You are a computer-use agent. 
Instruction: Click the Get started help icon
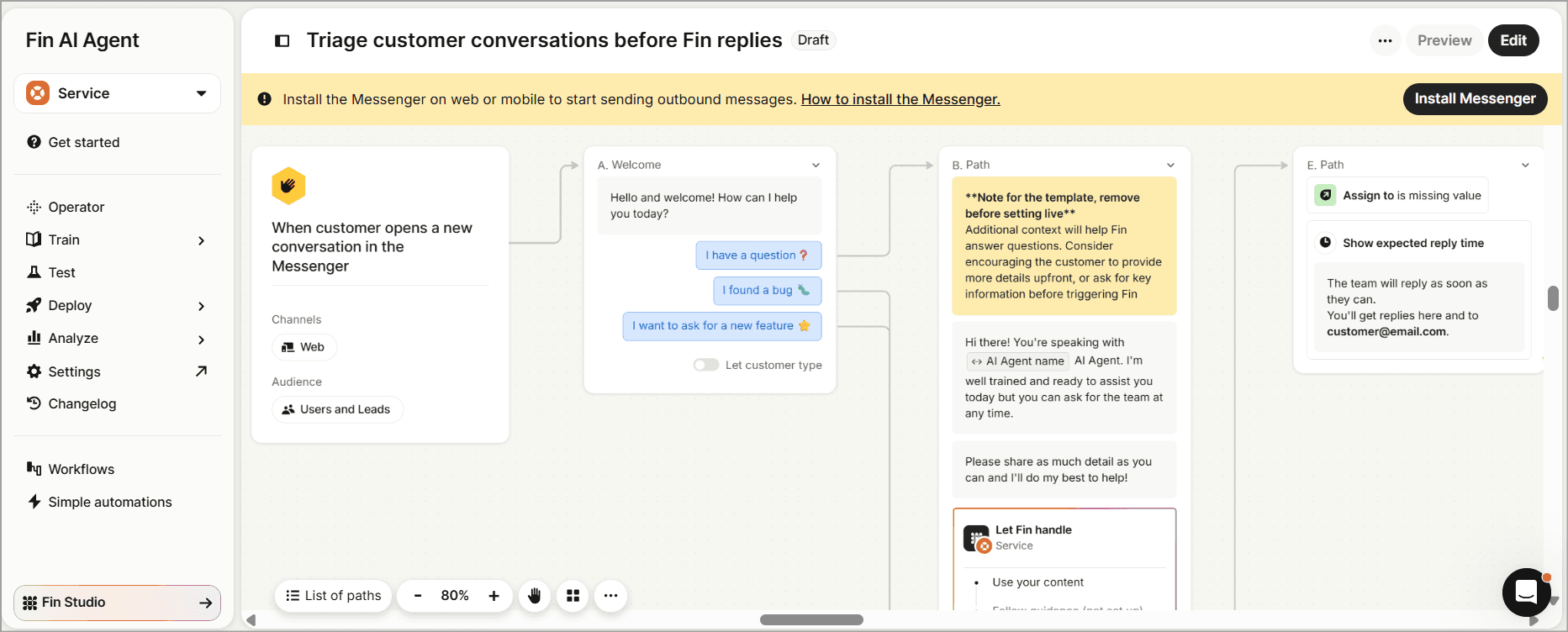[x=34, y=142]
